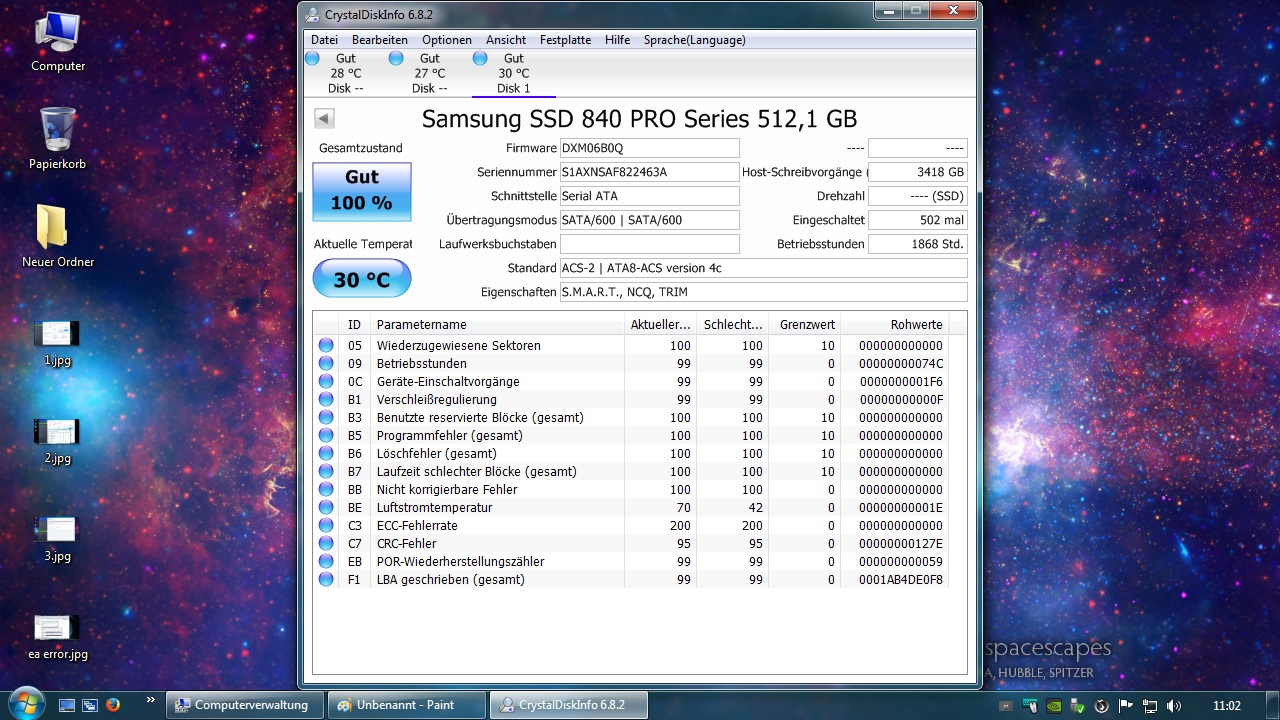The image size is (1280, 720).
Task: Click status icon for Löschfehler row
Action: click(x=326, y=453)
